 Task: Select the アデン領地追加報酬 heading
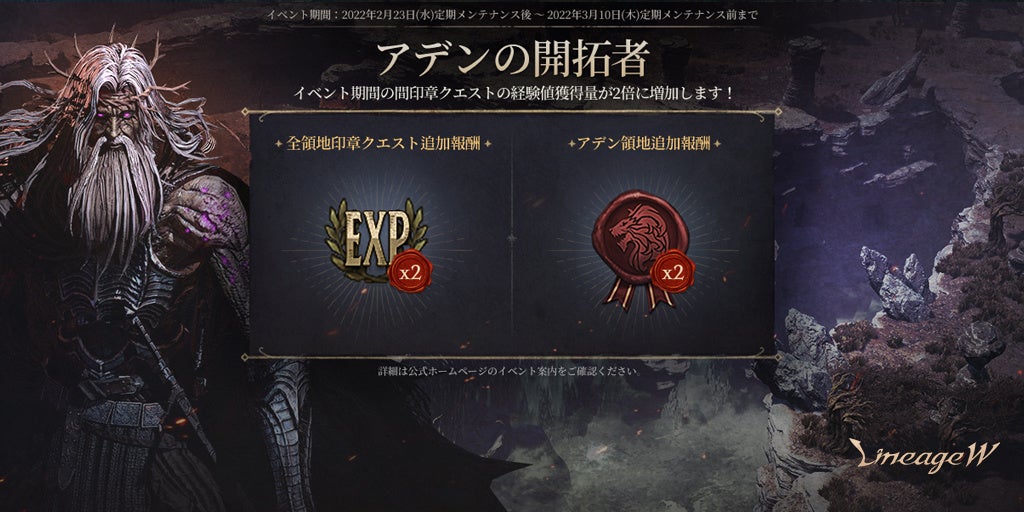(x=644, y=144)
